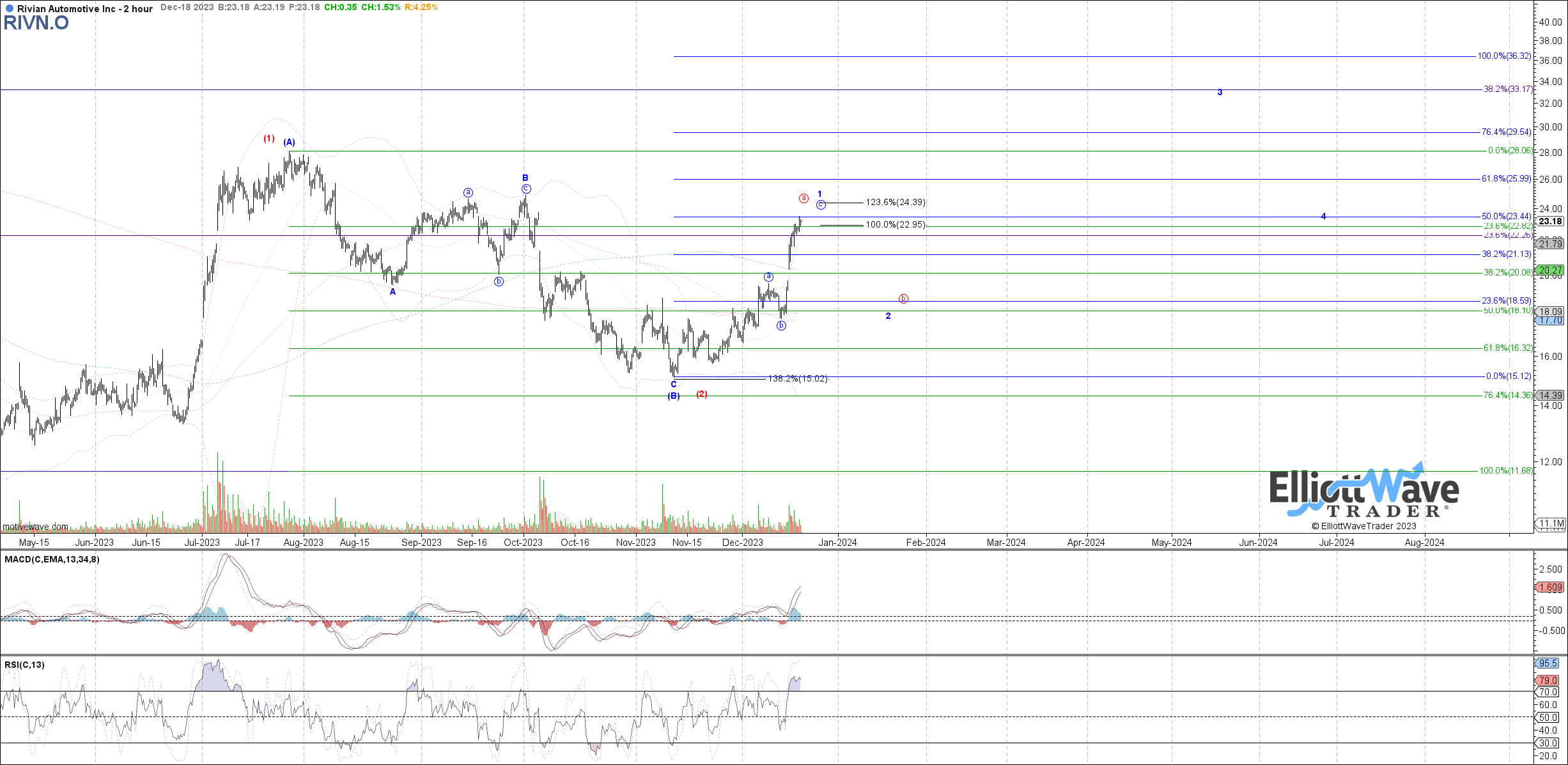
Task: Click the motivewave.com link text
Action: (35, 527)
